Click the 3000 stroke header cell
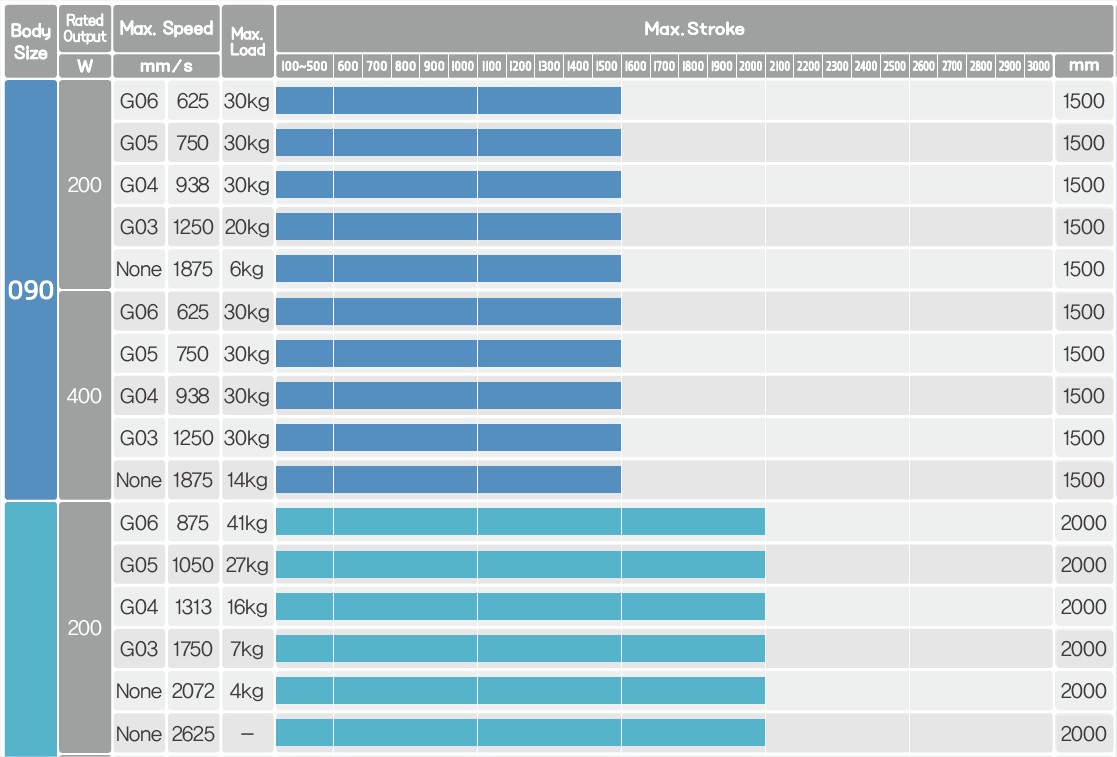Screen dimensions: 1117x757 pos(1038,66)
